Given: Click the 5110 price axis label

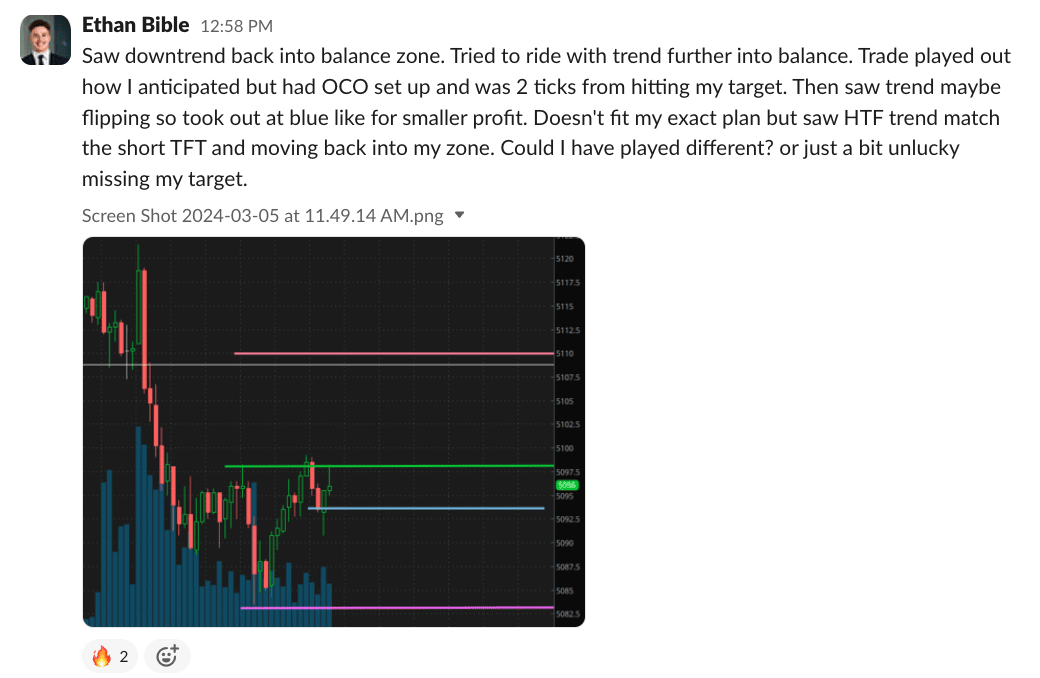Looking at the screenshot, I should (564, 354).
